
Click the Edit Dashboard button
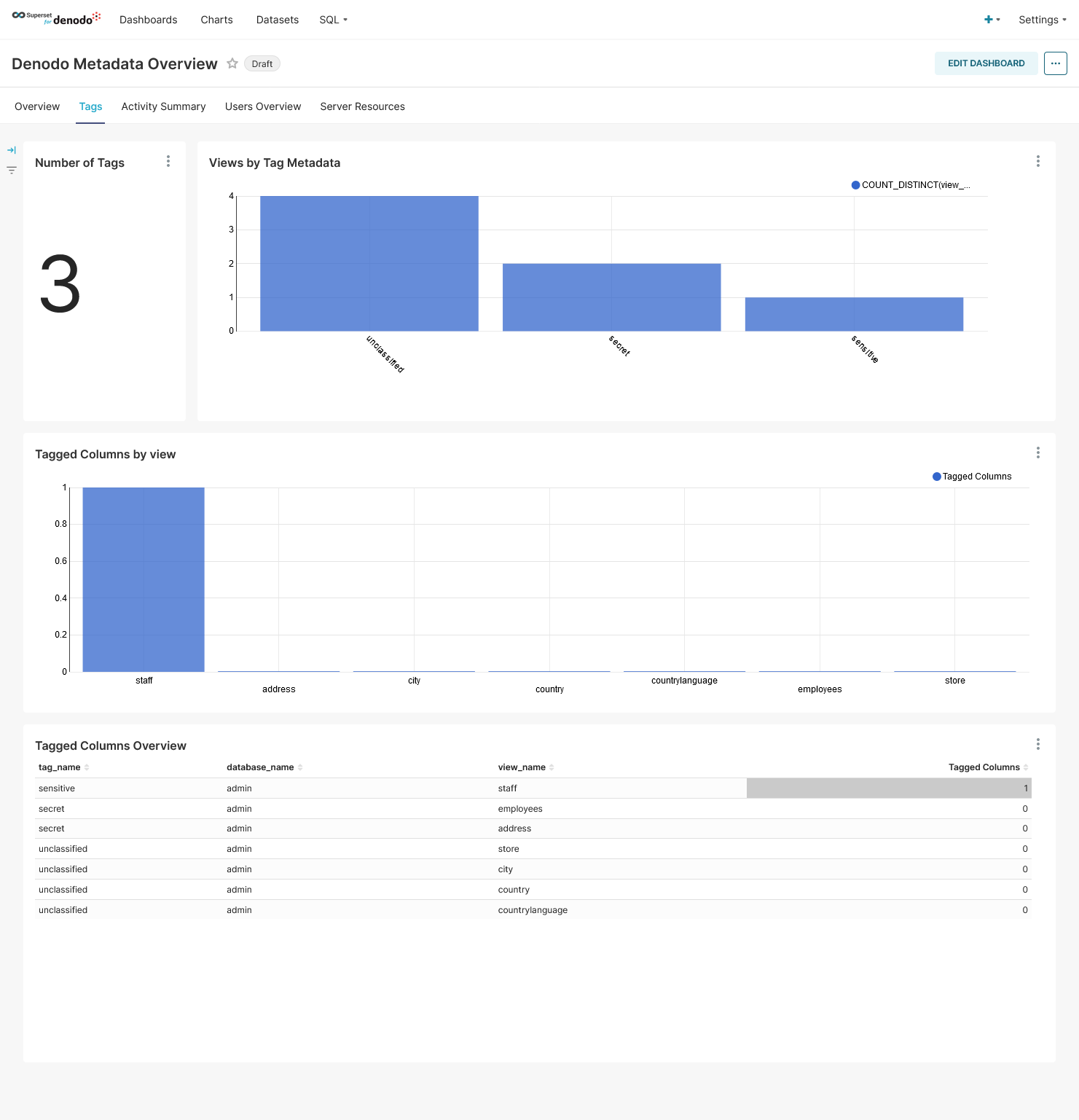[986, 63]
